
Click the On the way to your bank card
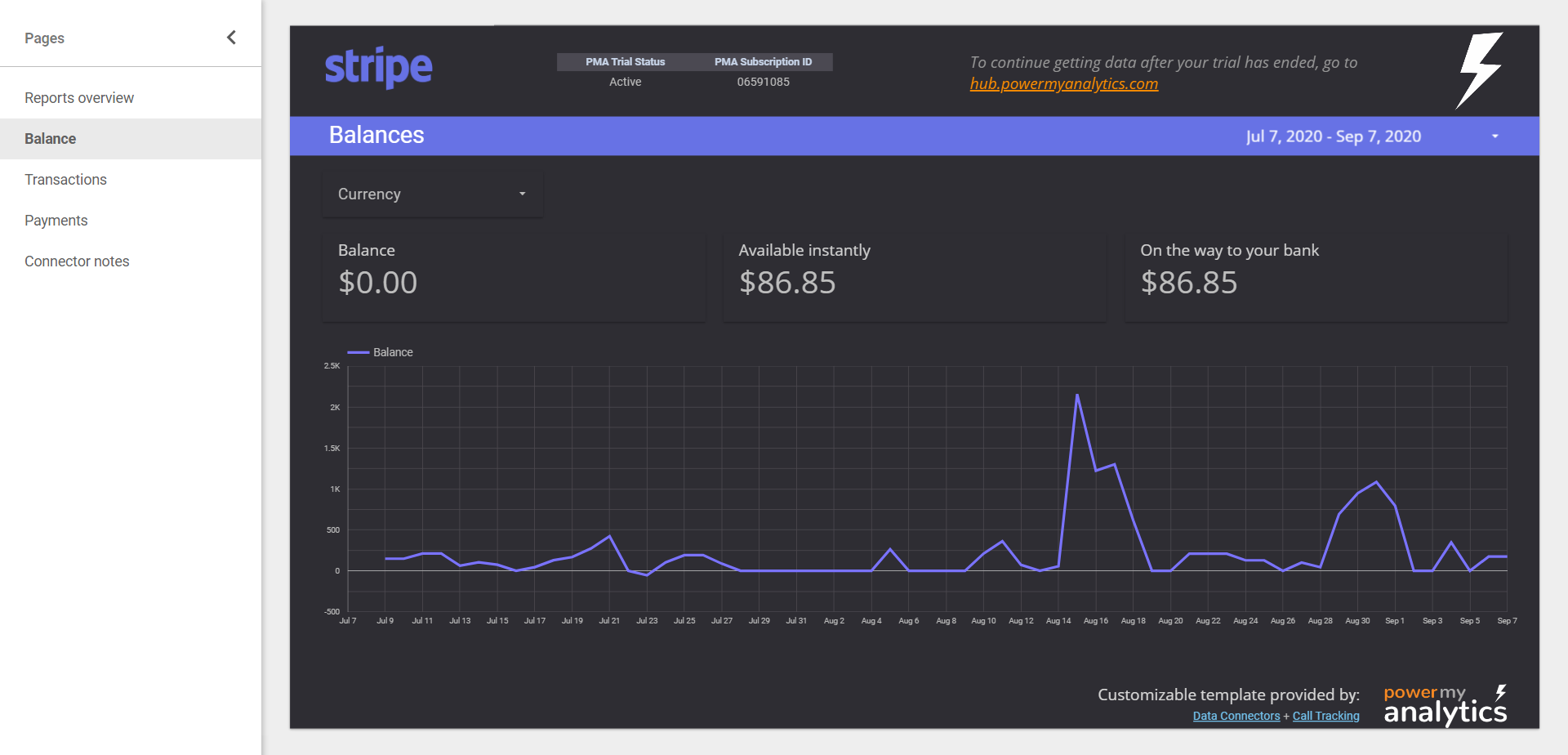[1315, 276]
